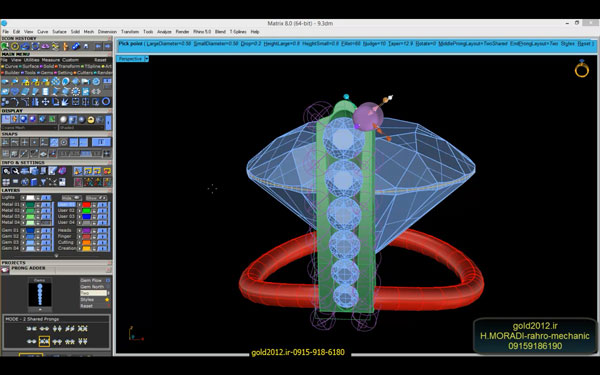Click the back arrow in Icon History
The image size is (600, 375).
pos(98,46)
